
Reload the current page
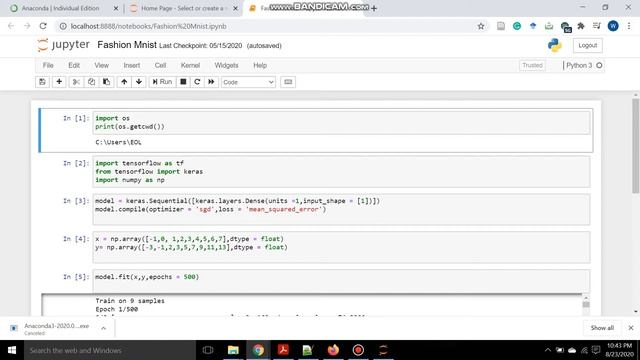click(43, 26)
